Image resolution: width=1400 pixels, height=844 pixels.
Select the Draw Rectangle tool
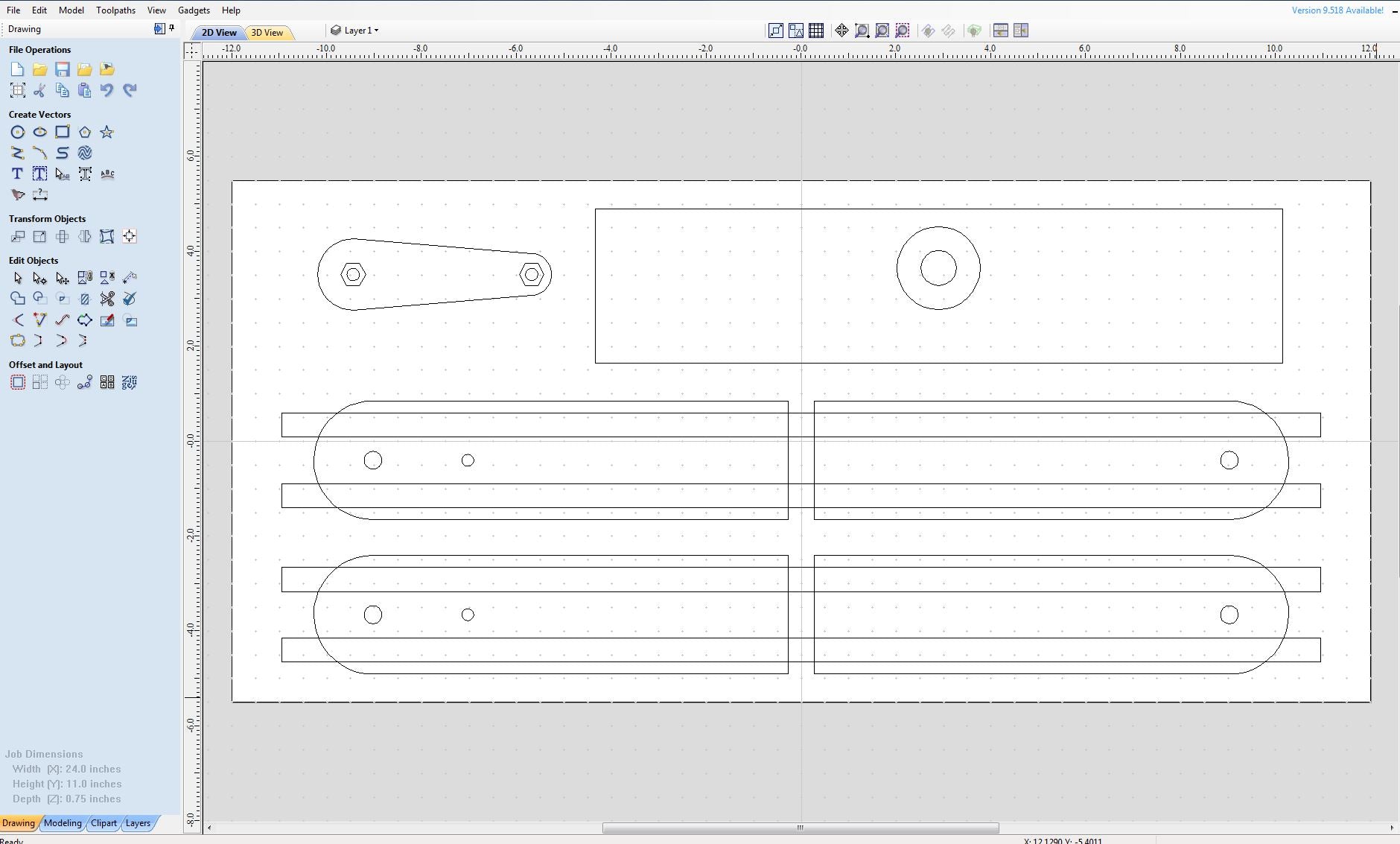pyautogui.click(x=63, y=132)
